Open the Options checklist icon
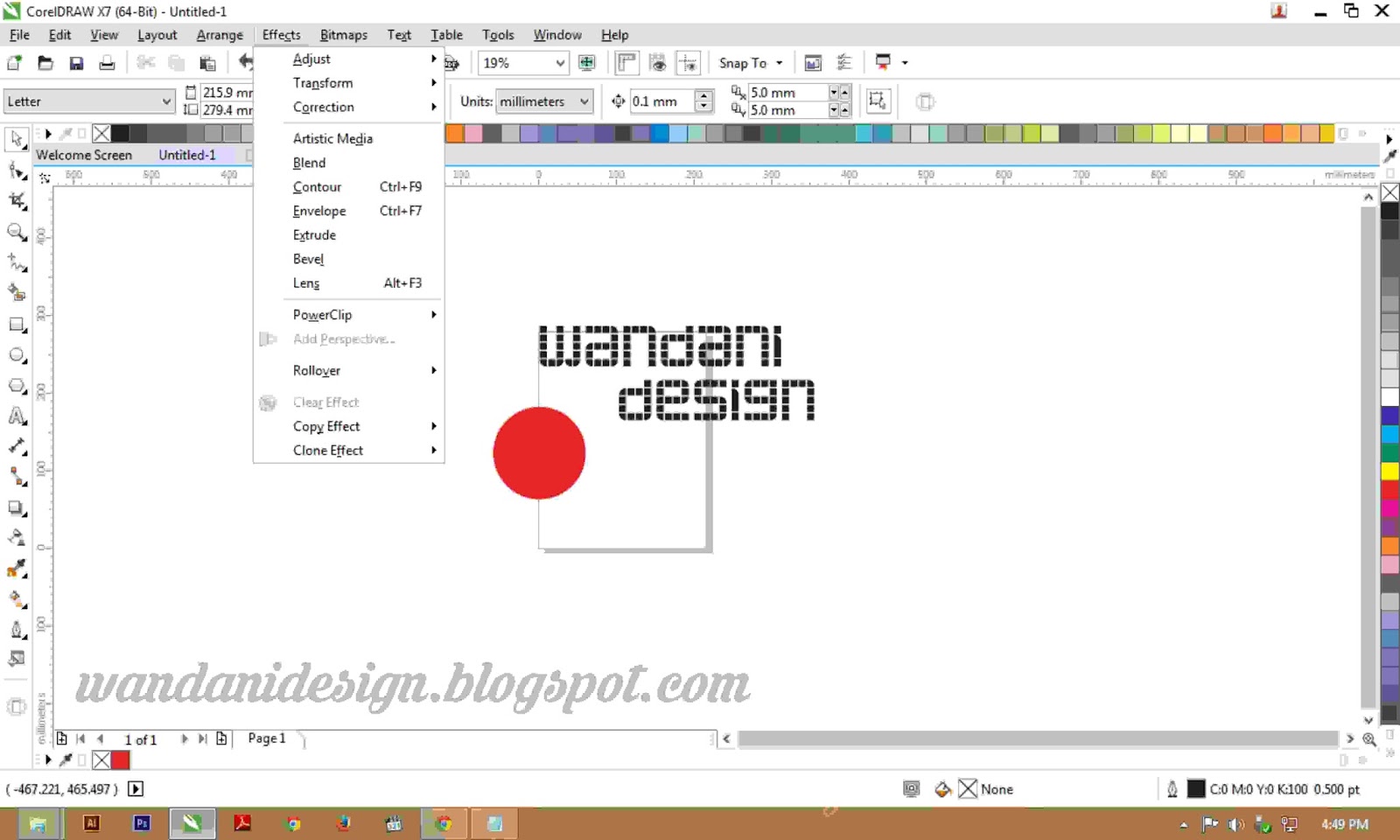Screen dimensions: 1400x840 (844, 63)
